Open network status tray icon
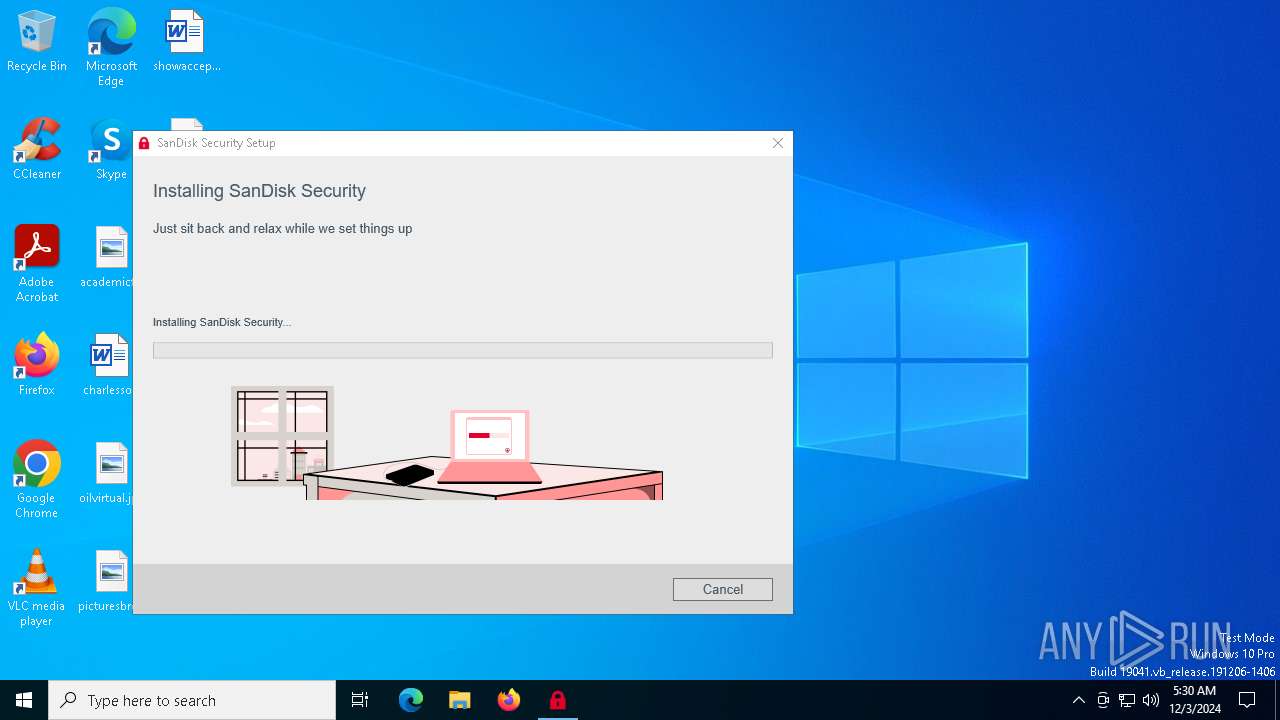The width and height of the screenshot is (1280, 720). click(x=1127, y=700)
